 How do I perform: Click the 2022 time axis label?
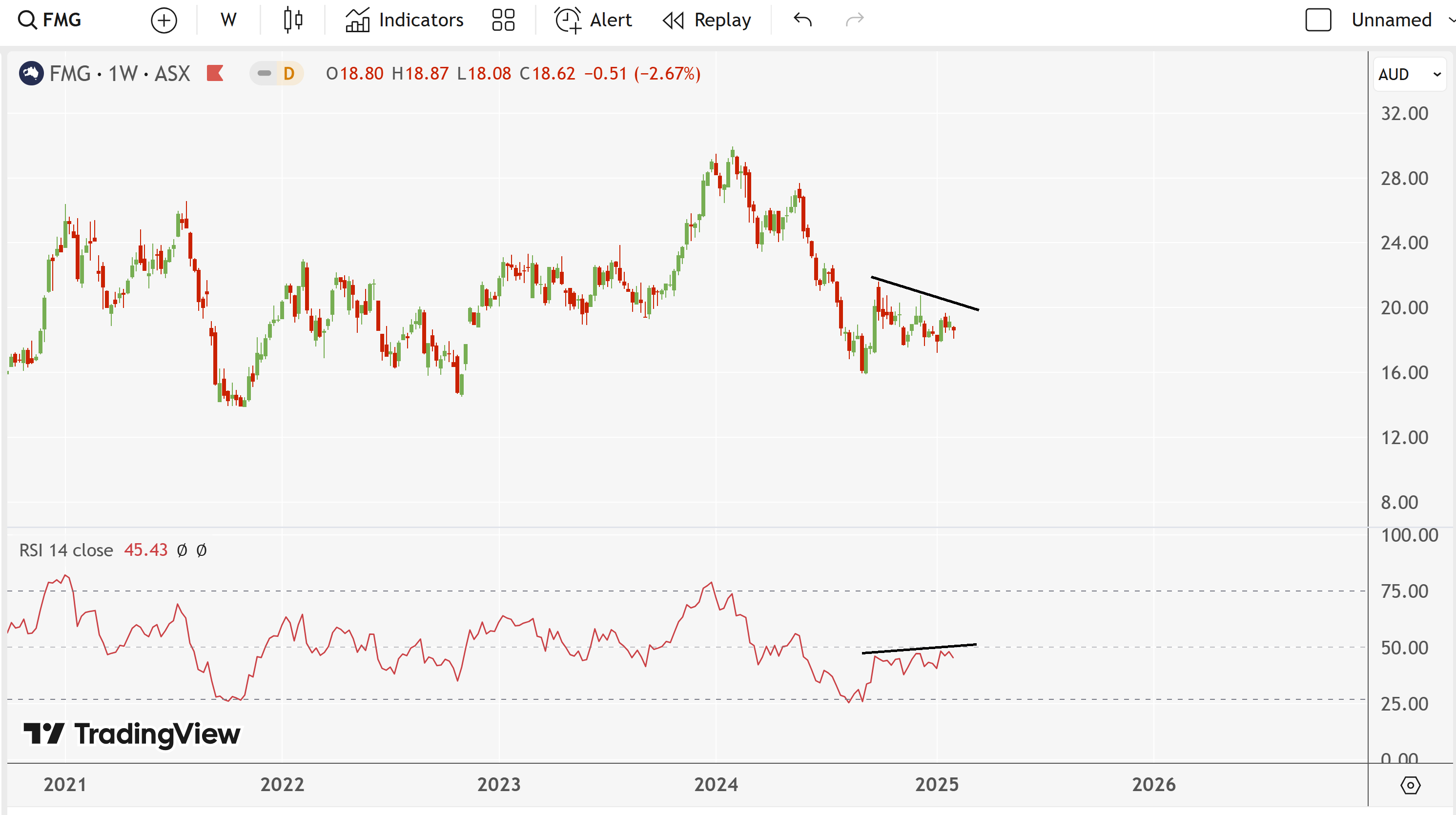point(282,784)
